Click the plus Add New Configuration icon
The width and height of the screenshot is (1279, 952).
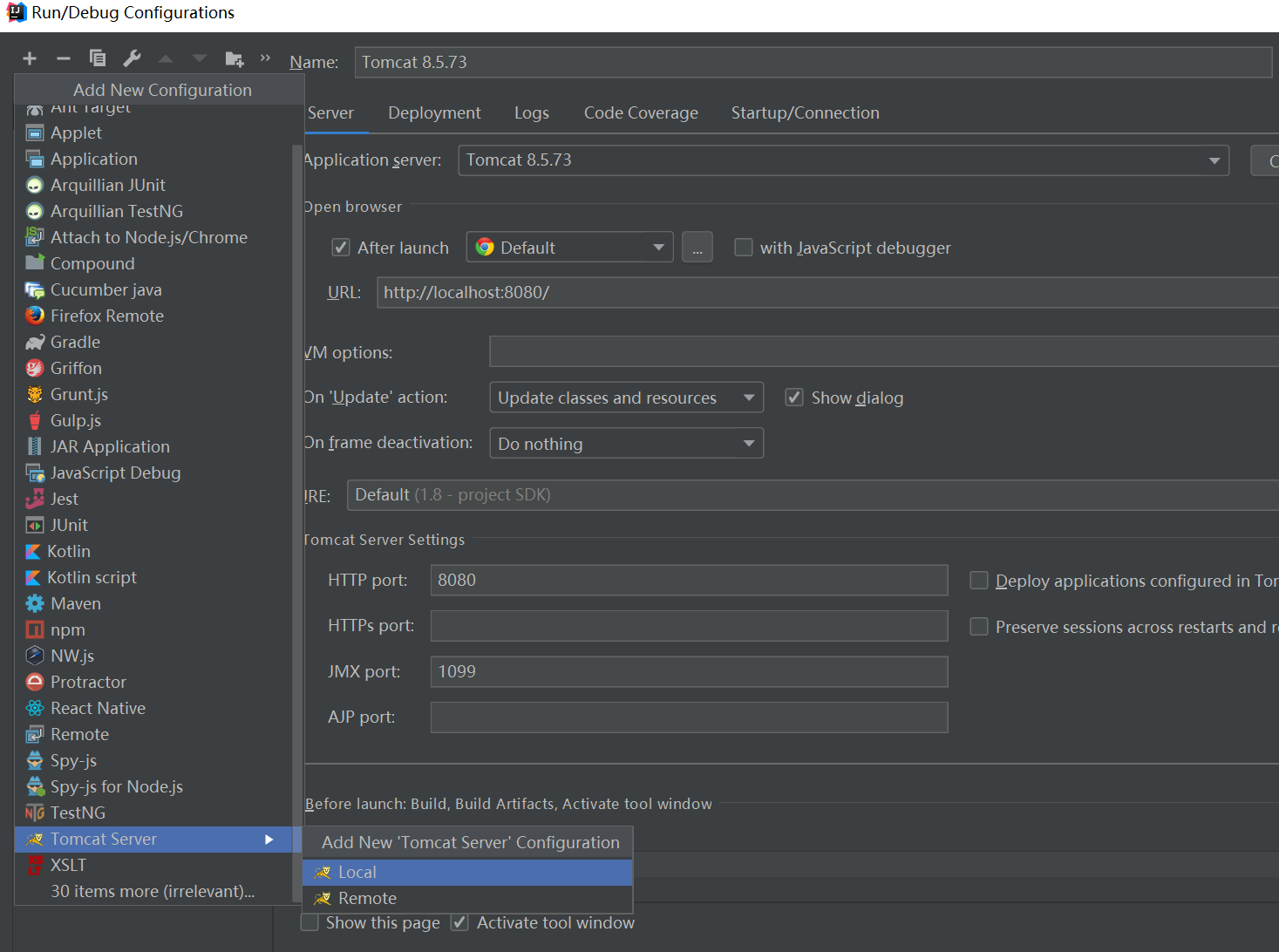30,58
